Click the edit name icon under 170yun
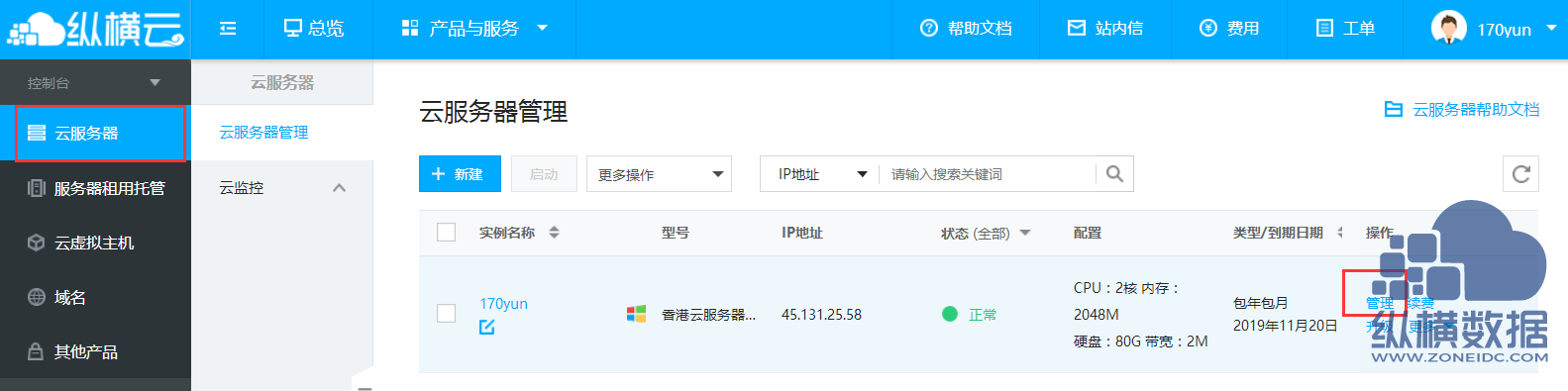 (x=487, y=327)
